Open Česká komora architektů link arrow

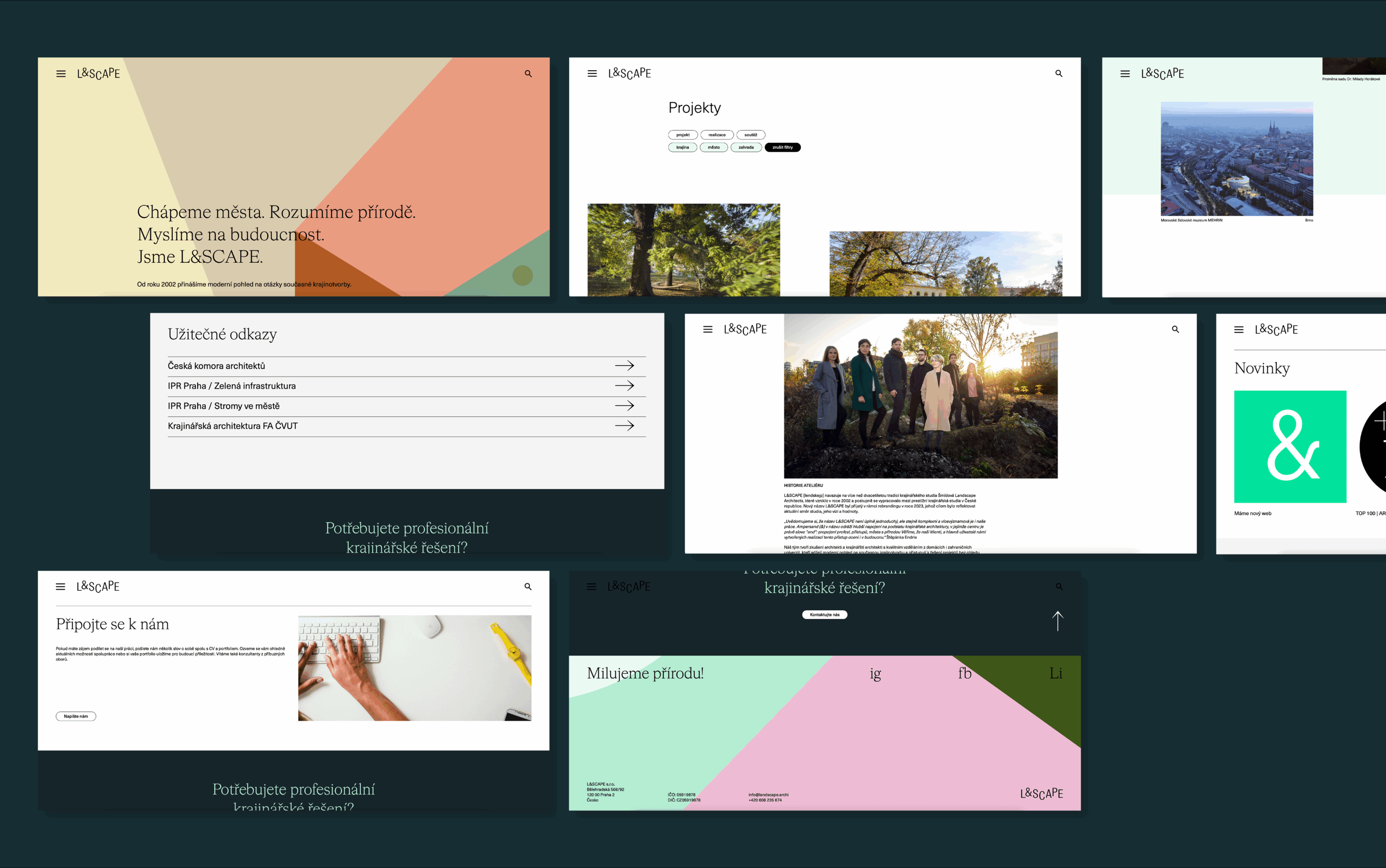(624, 366)
